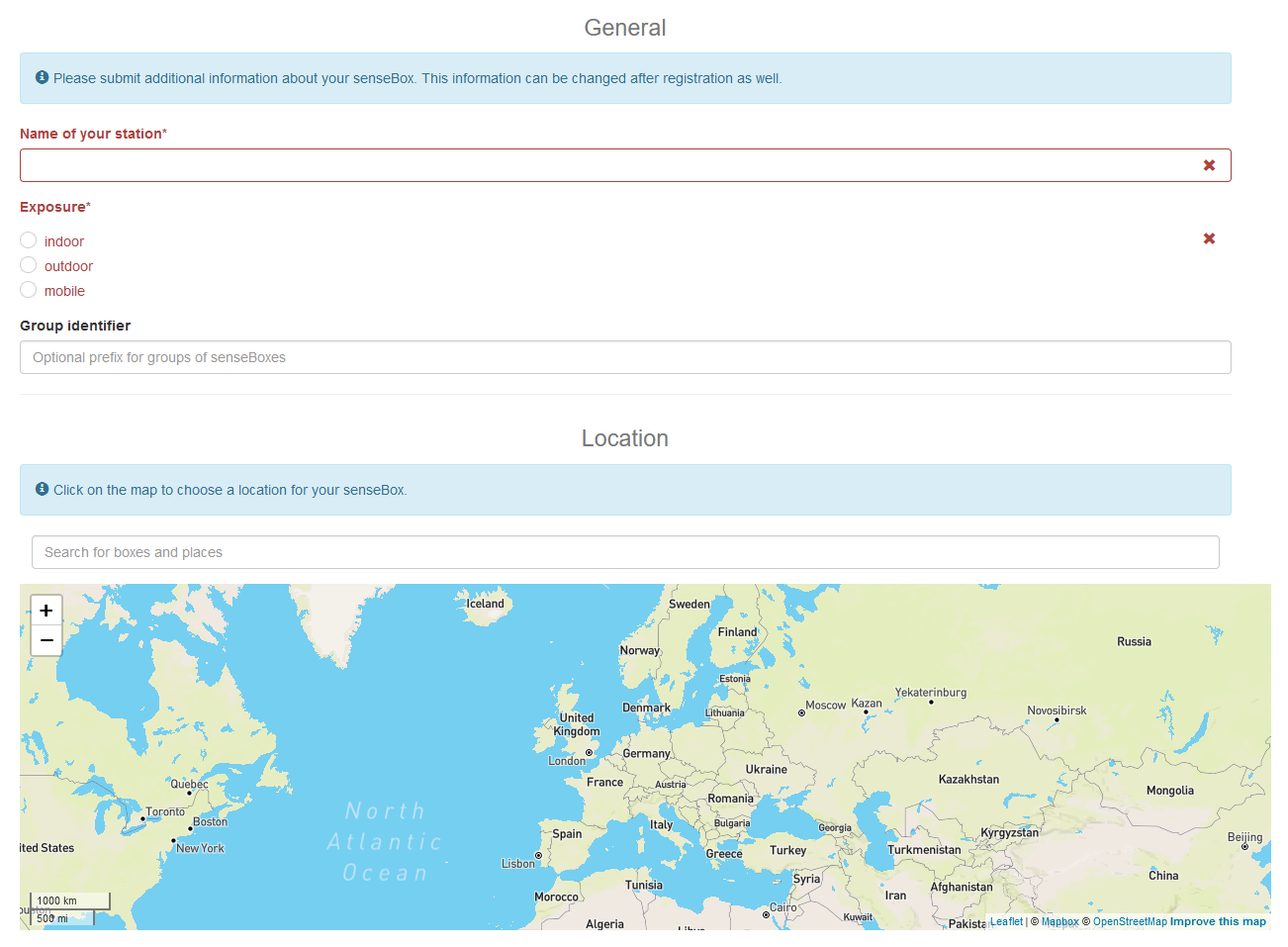Click info icon in the Location notice

tap(42, 489)
